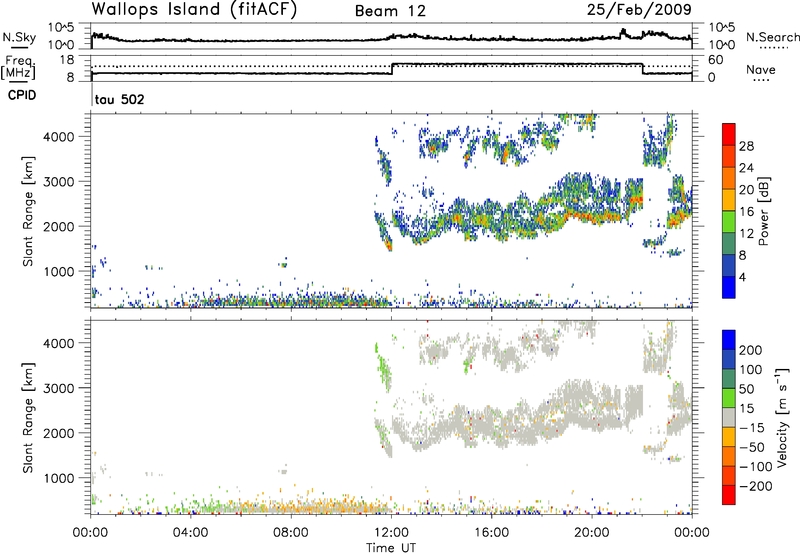Click the noise spike near 21:00 in the noise panel
The height and width of the screenshot is (554, 800).
622,33
